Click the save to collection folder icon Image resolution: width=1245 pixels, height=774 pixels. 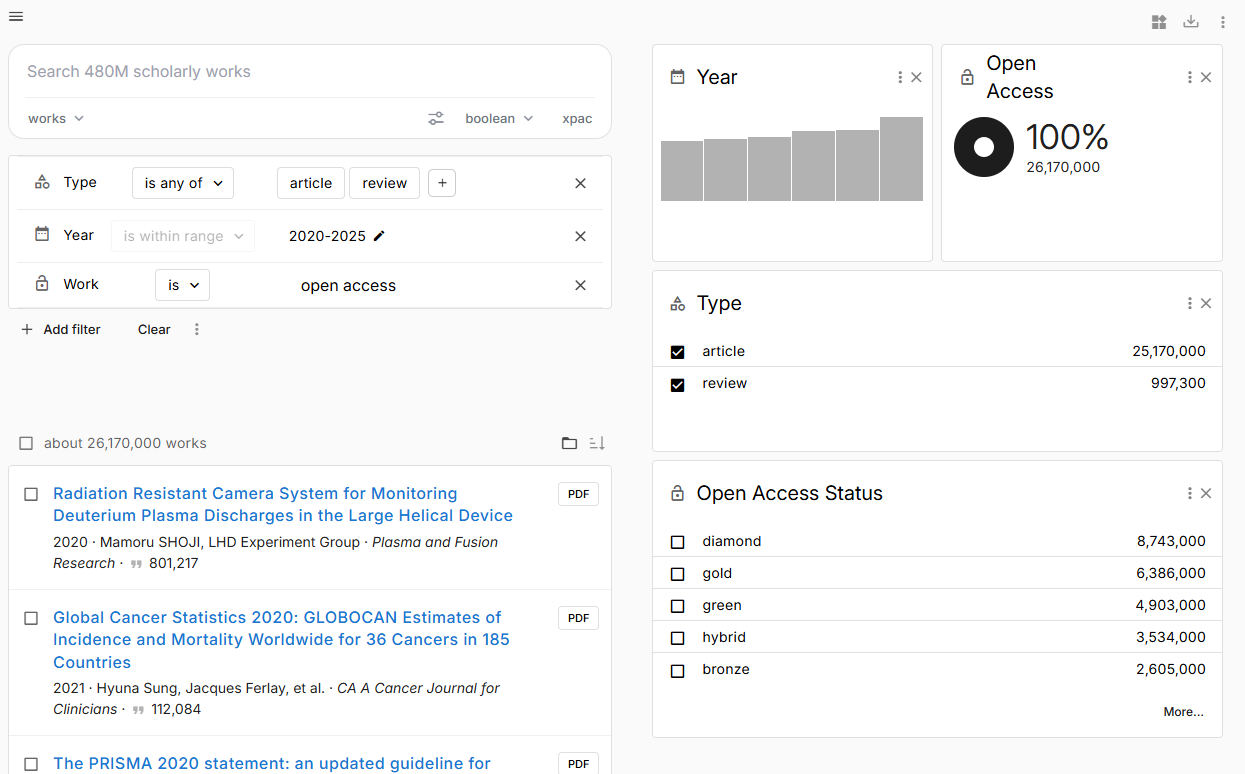pos(569,443)
